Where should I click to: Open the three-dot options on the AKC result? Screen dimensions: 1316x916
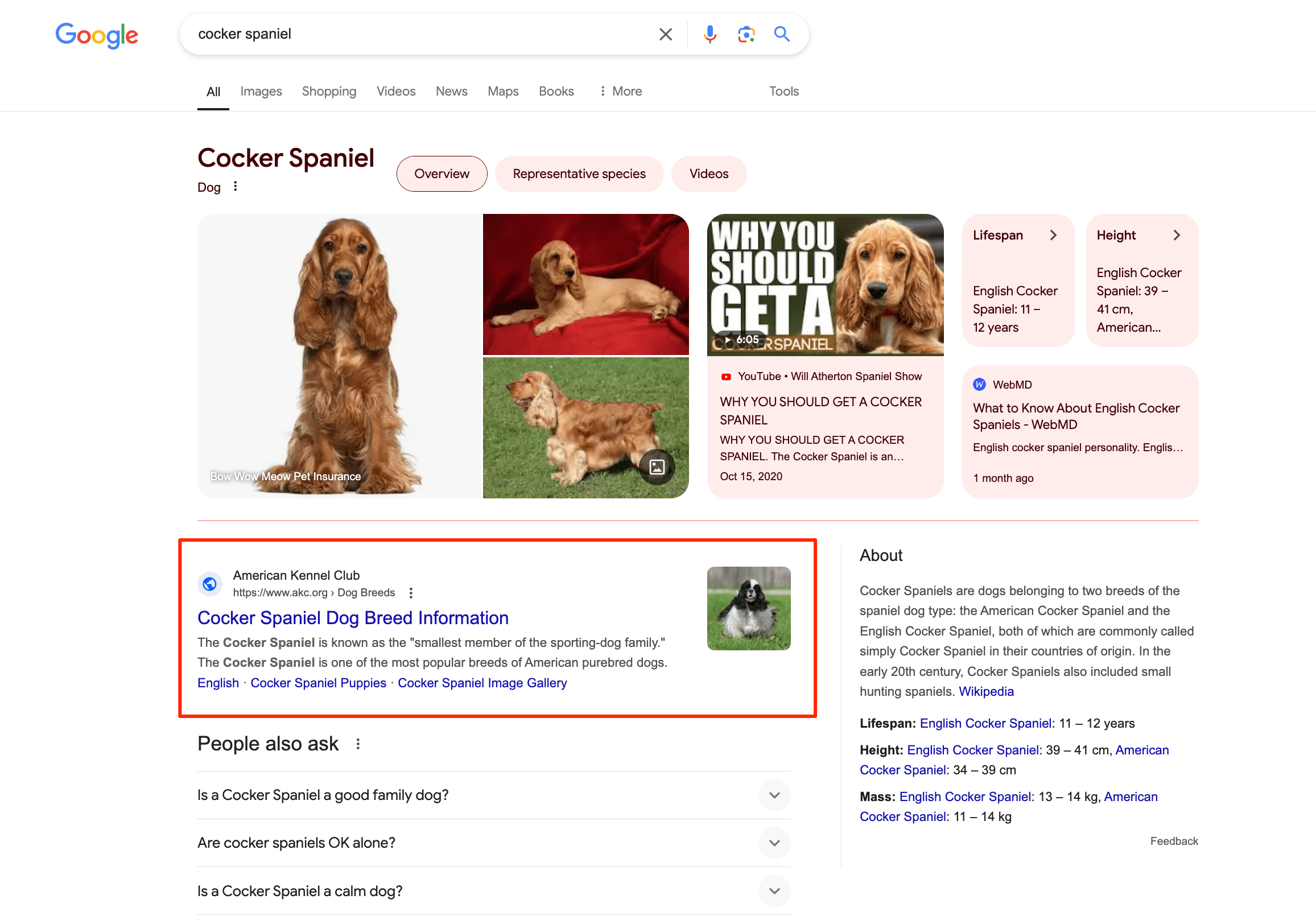(411, 593)
